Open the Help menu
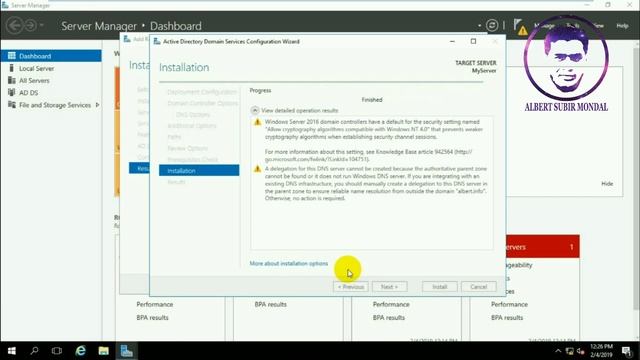The width and height of the screenshot is (640, 360). click(x=622, y=26)
